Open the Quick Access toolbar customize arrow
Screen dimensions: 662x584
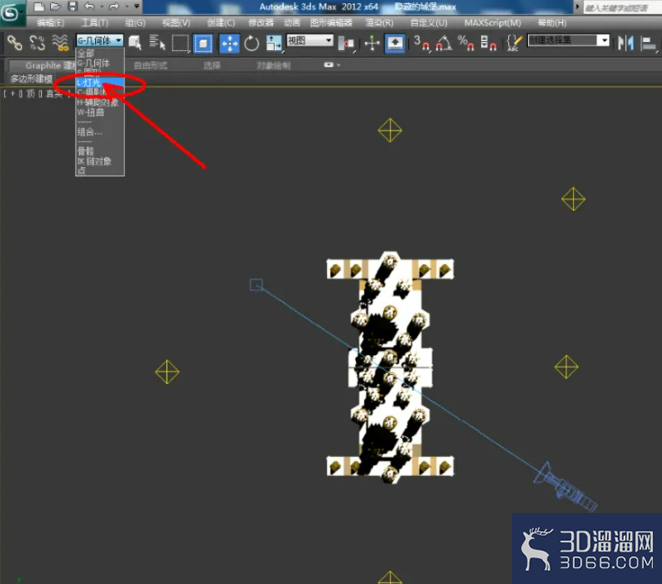pos(136,6)
